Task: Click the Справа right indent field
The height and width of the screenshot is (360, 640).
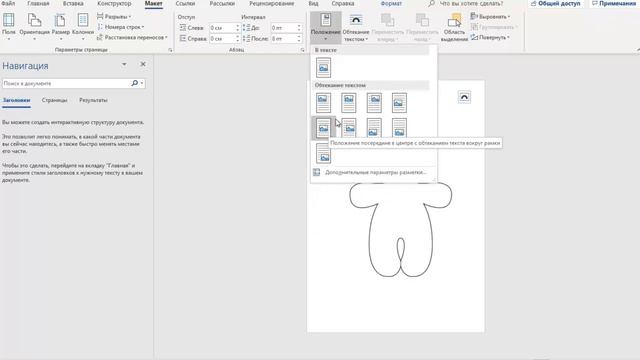Action: click(222, 38)
